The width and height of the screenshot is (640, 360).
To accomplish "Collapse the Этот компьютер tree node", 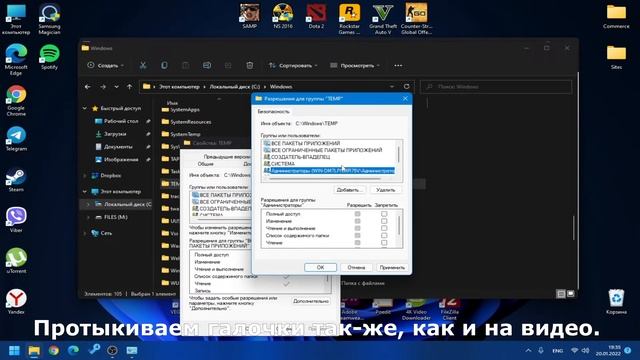I will click(85, 191).
